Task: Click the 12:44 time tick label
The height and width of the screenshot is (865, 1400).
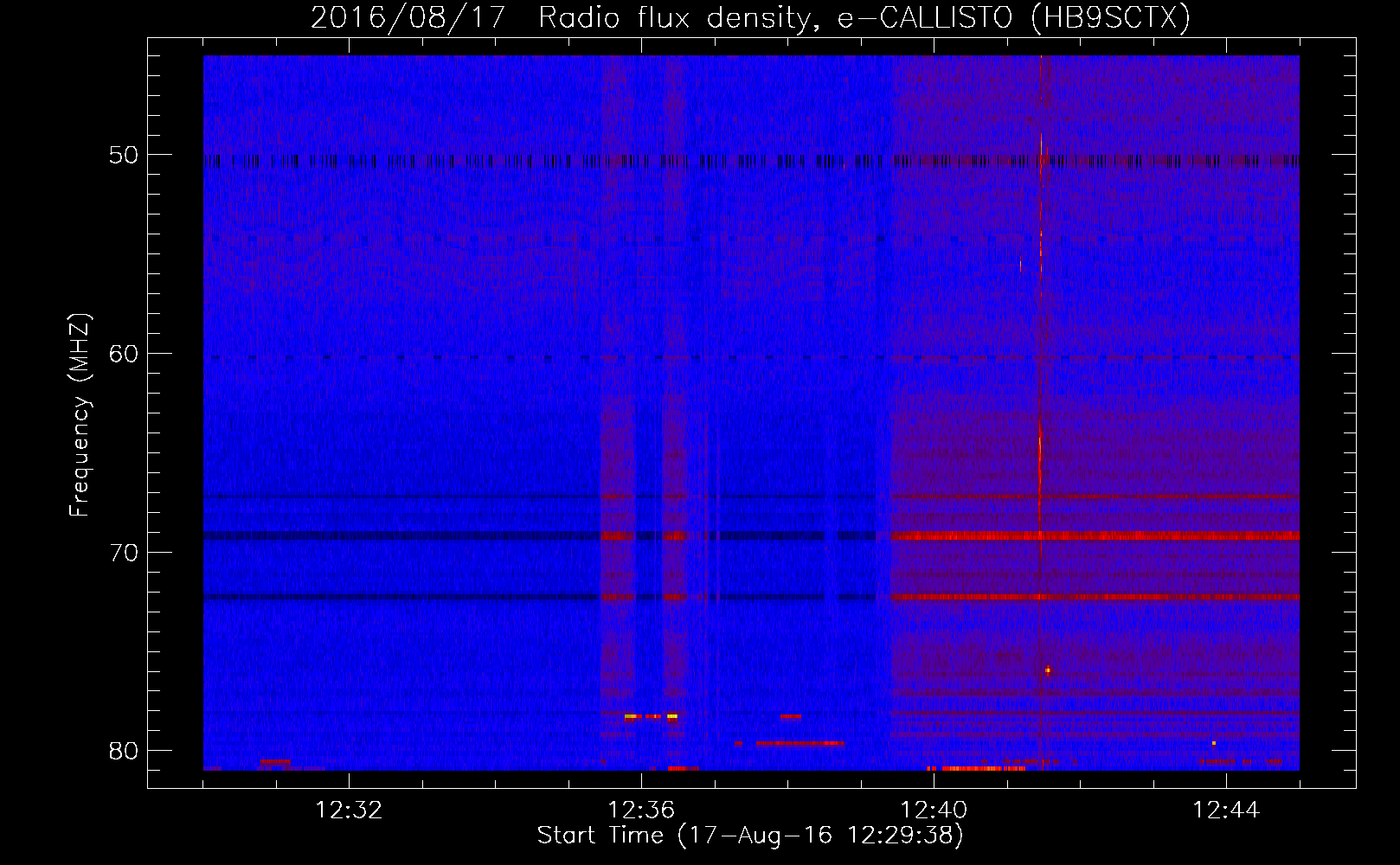Action: tap(1226, 811)
